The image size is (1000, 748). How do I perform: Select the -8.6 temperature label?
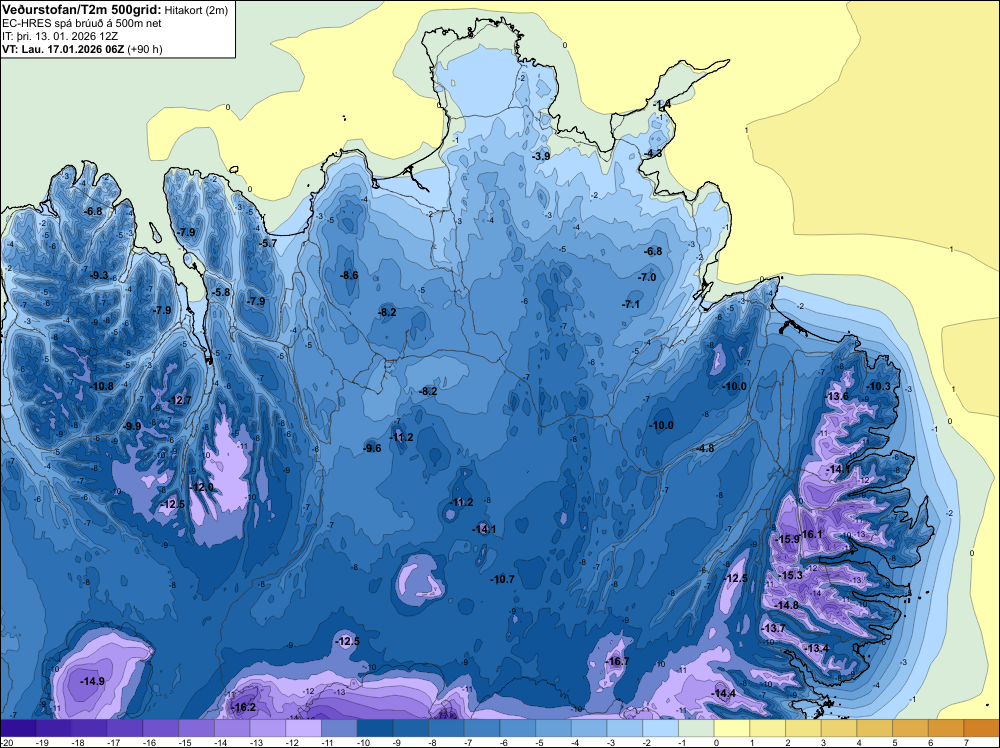pyautogui.click(x=348, y=275)
